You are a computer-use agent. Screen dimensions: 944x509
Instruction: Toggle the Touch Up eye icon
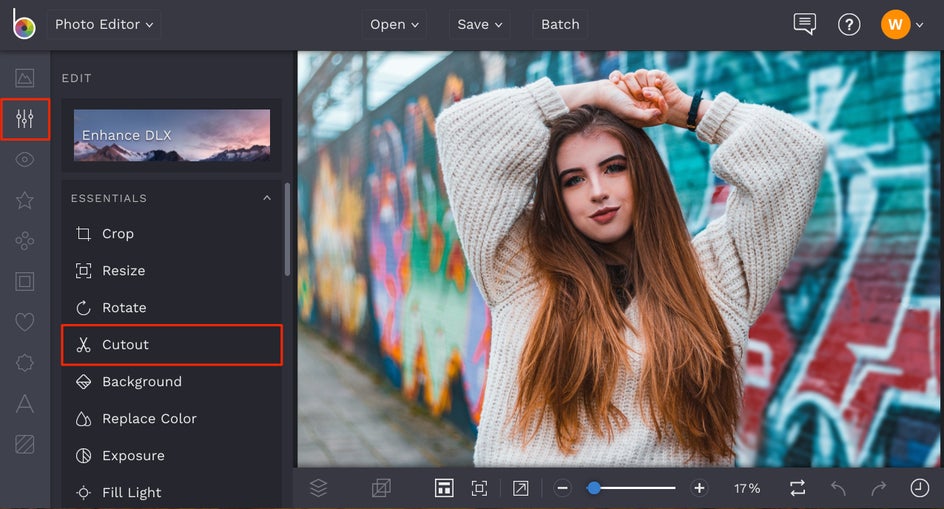[x=25, y=160]
